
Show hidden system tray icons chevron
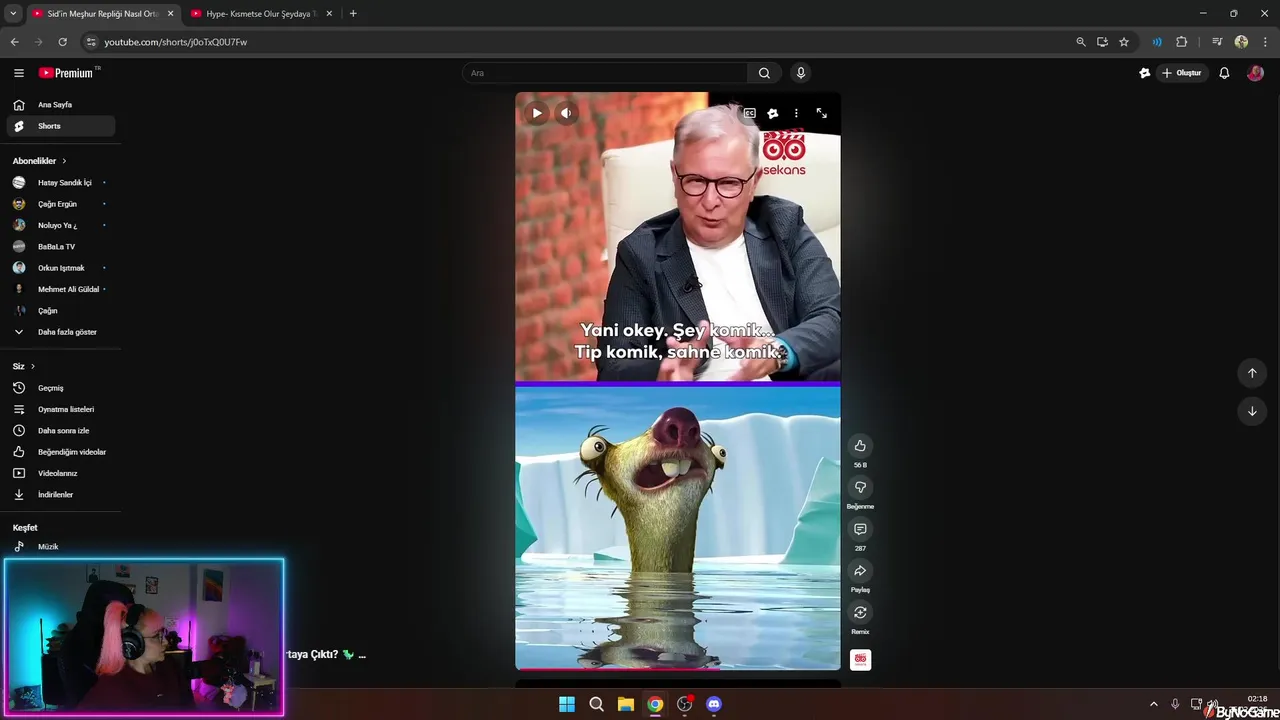coord(1153,704)
